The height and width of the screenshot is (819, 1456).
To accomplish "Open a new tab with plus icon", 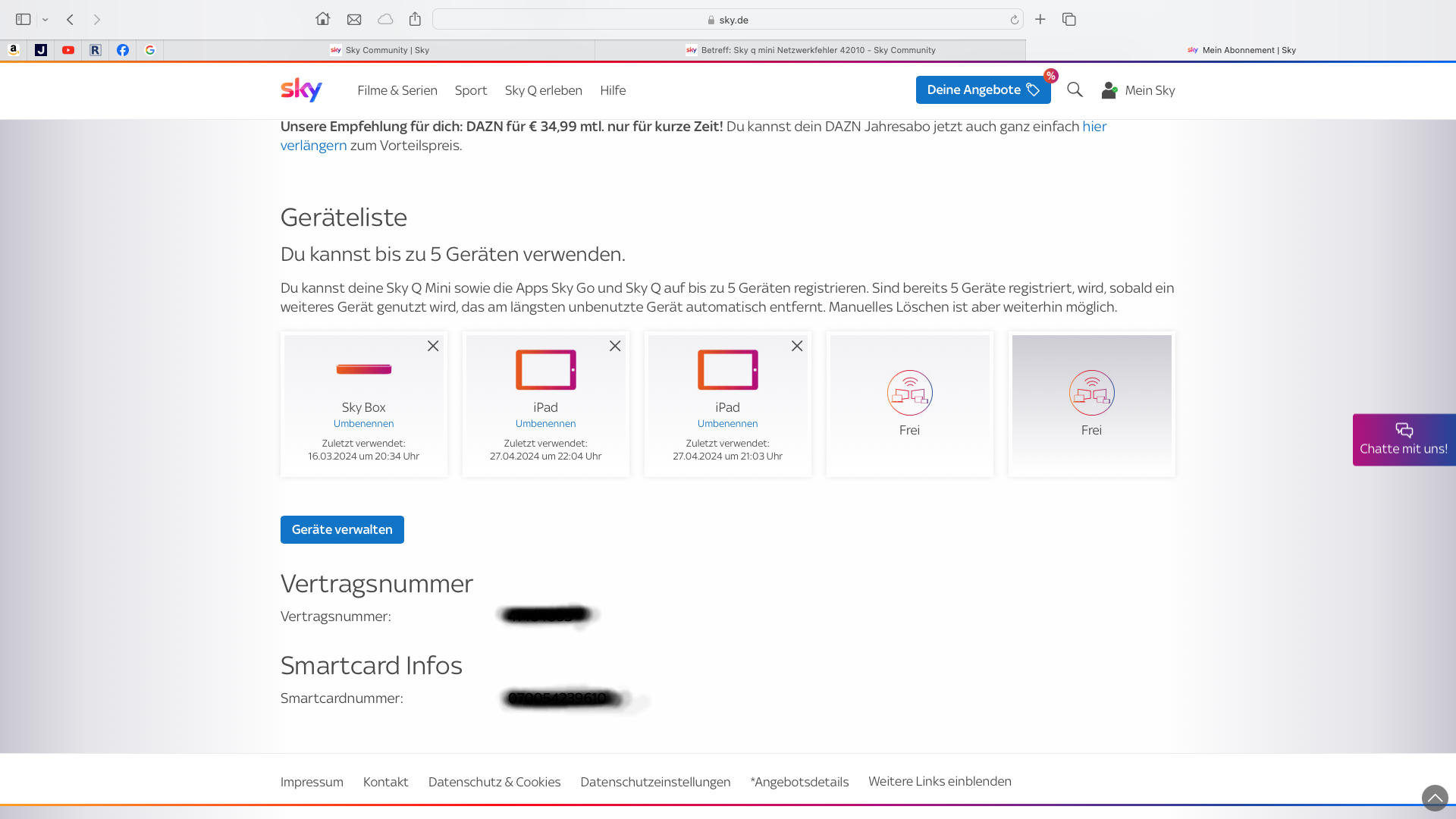I will [x=1040, y=19].
